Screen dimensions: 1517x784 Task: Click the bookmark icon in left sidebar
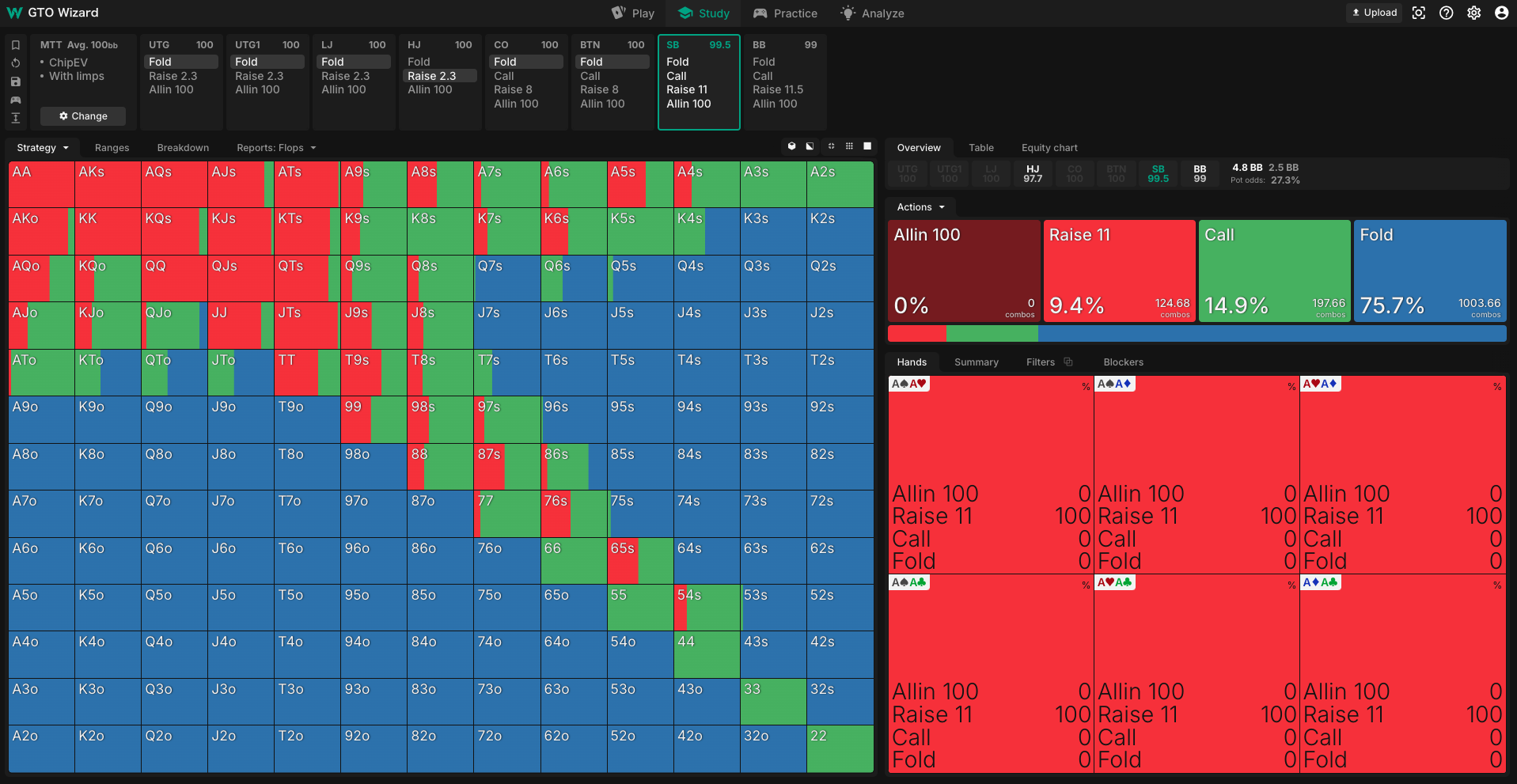click(15, 45)
